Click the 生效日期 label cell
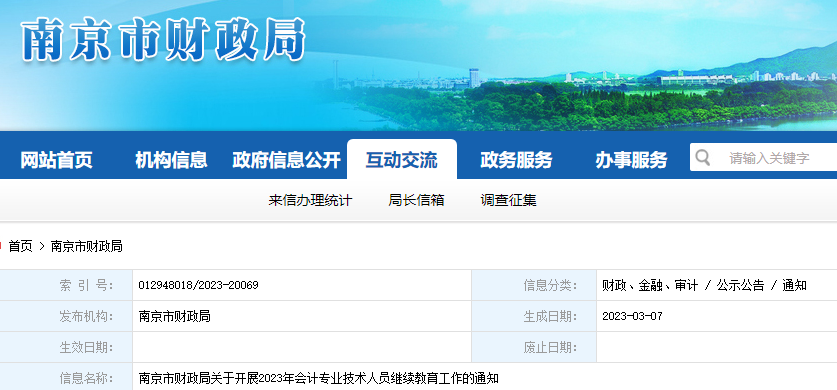Screen dimensions: 837x390 66,347
